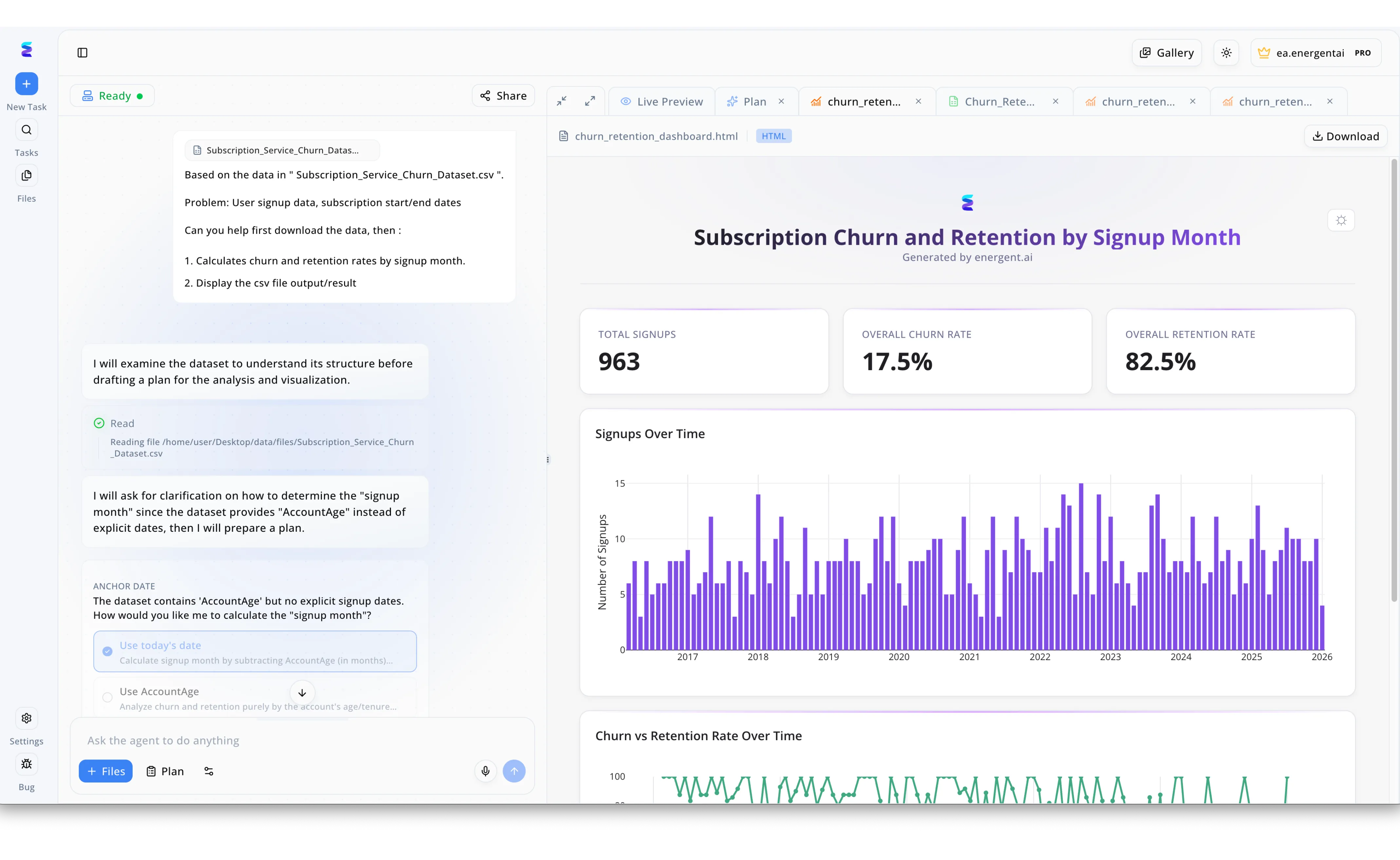Open the Tasks search panel
1400x860 pixels.
click(26, 129)
